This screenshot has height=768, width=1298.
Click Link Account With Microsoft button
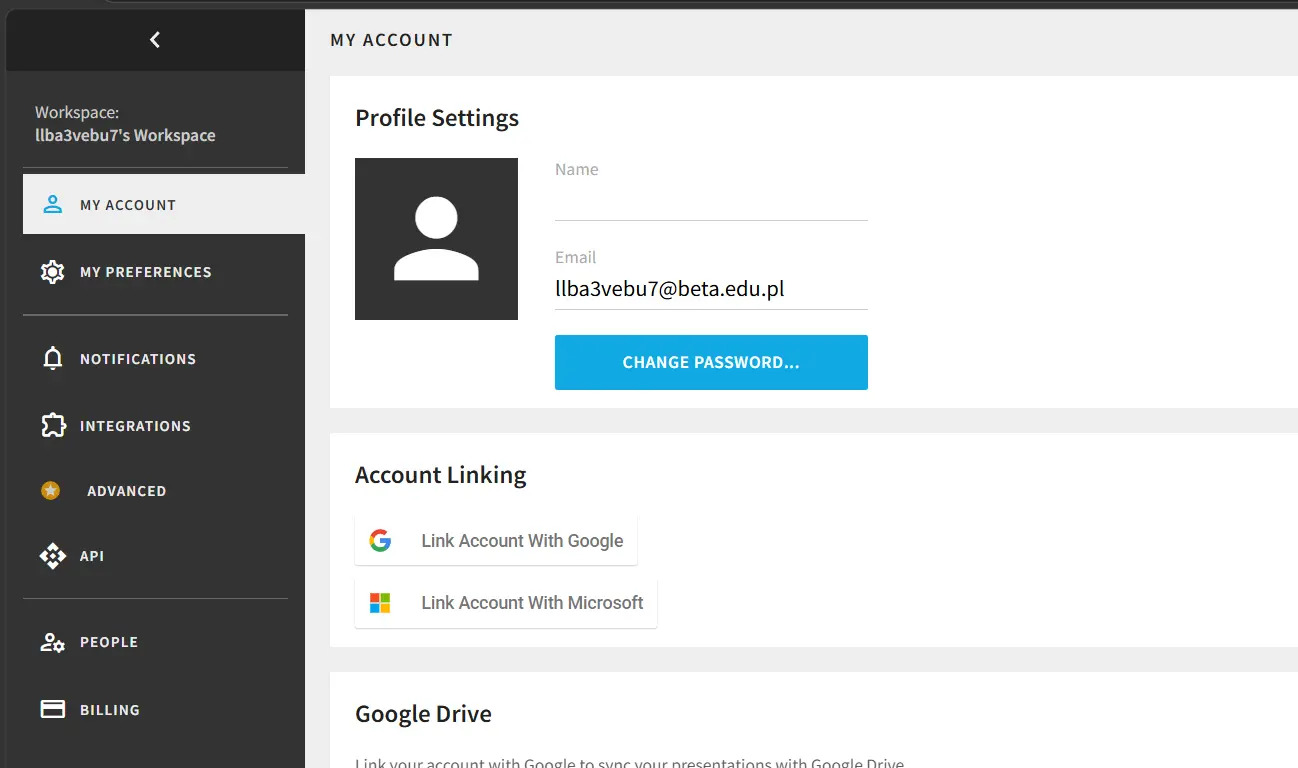click(x=506, y=603)
